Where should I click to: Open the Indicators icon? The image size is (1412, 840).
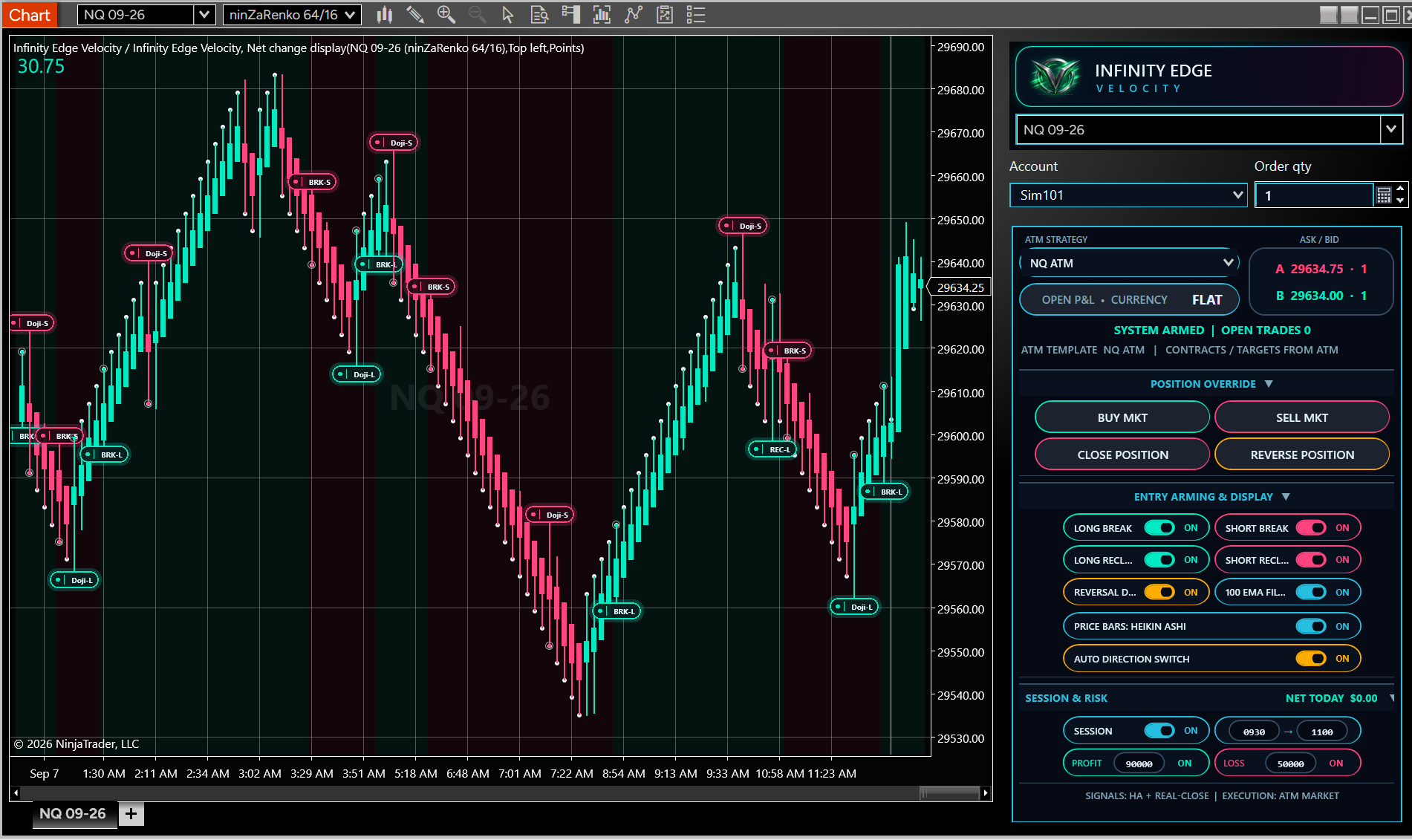[x=633, y=15]
